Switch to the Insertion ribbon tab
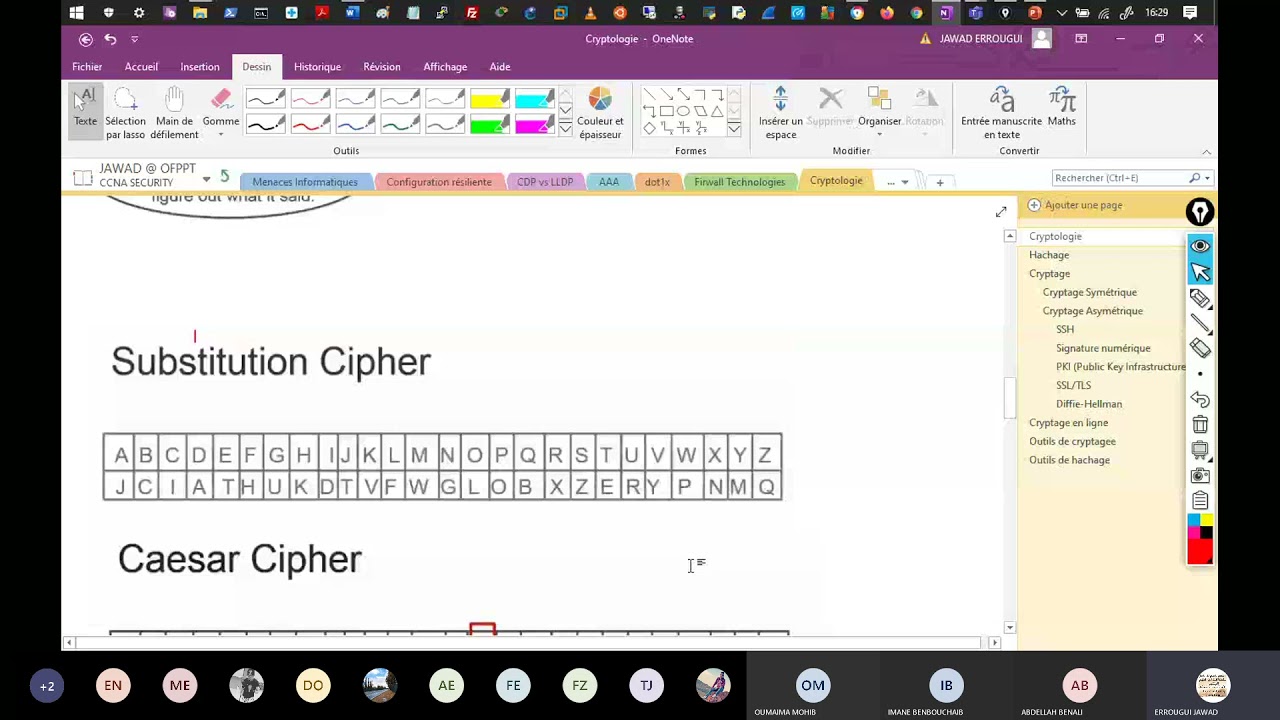 [x=200, y=67]
